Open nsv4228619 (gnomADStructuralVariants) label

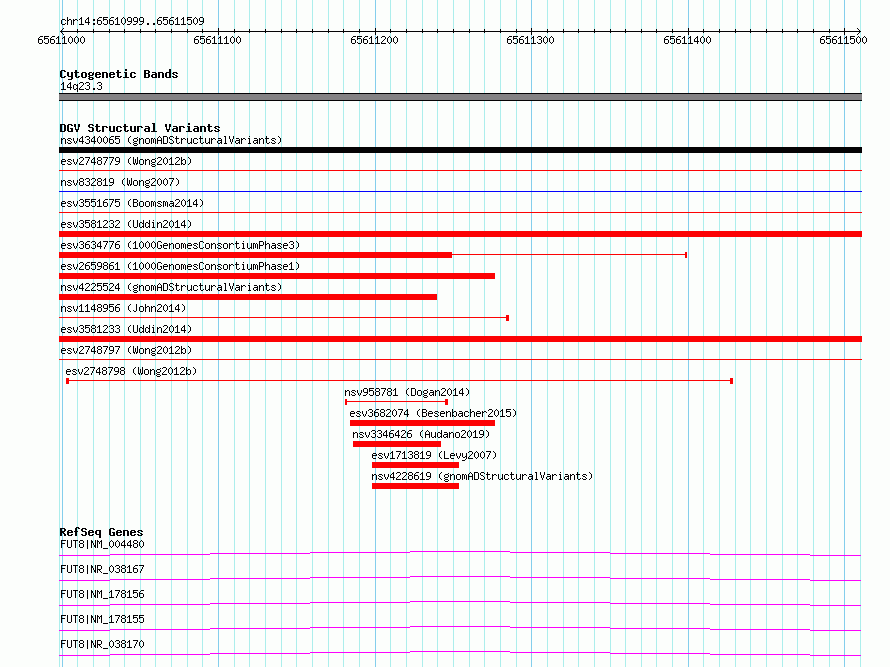point(482,476)
